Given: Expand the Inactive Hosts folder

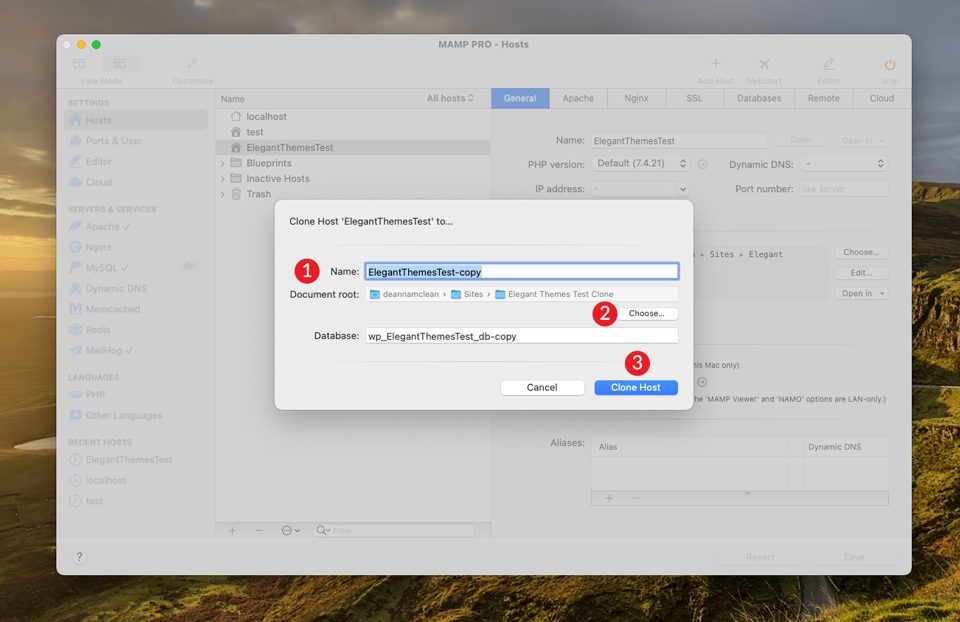Looking at the screenshot, I should coord(222,179).
